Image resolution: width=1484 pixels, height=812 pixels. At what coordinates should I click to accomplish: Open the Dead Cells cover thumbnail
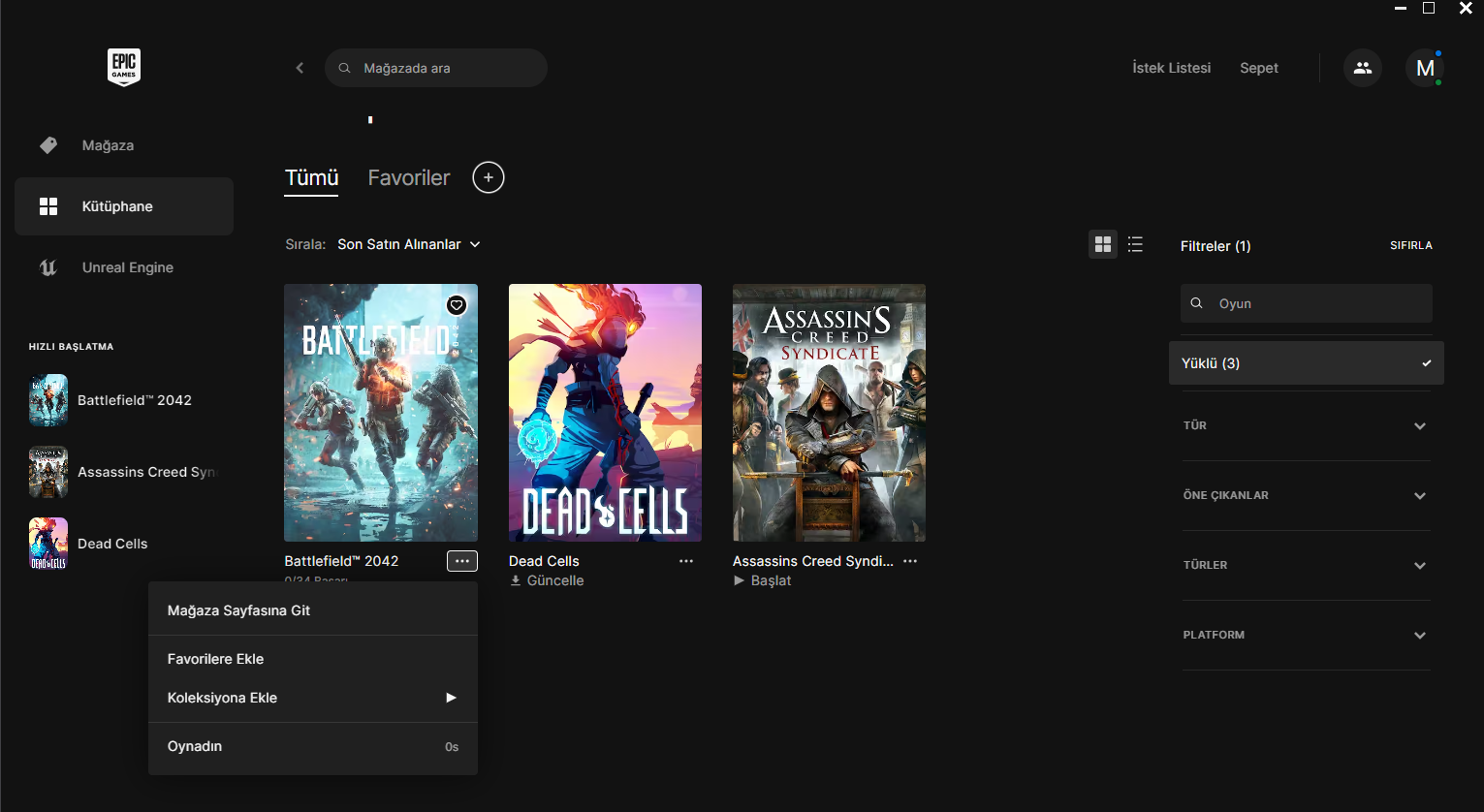point(605,413)
